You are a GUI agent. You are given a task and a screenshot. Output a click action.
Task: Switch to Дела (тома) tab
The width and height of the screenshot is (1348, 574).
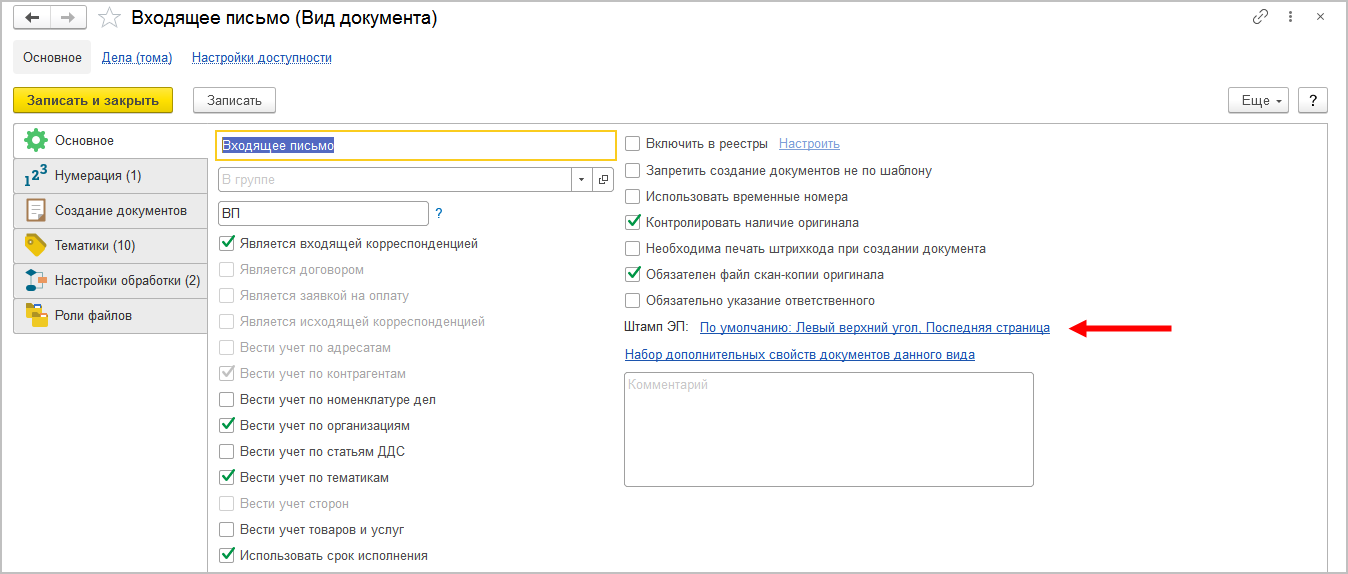[x=137, y=57]
